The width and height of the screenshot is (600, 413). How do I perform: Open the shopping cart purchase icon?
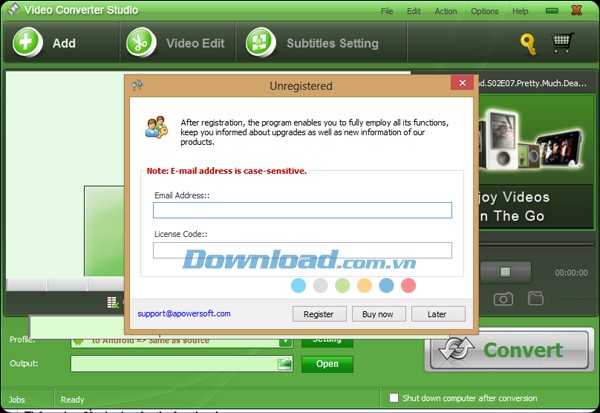[x=562, y=43]
